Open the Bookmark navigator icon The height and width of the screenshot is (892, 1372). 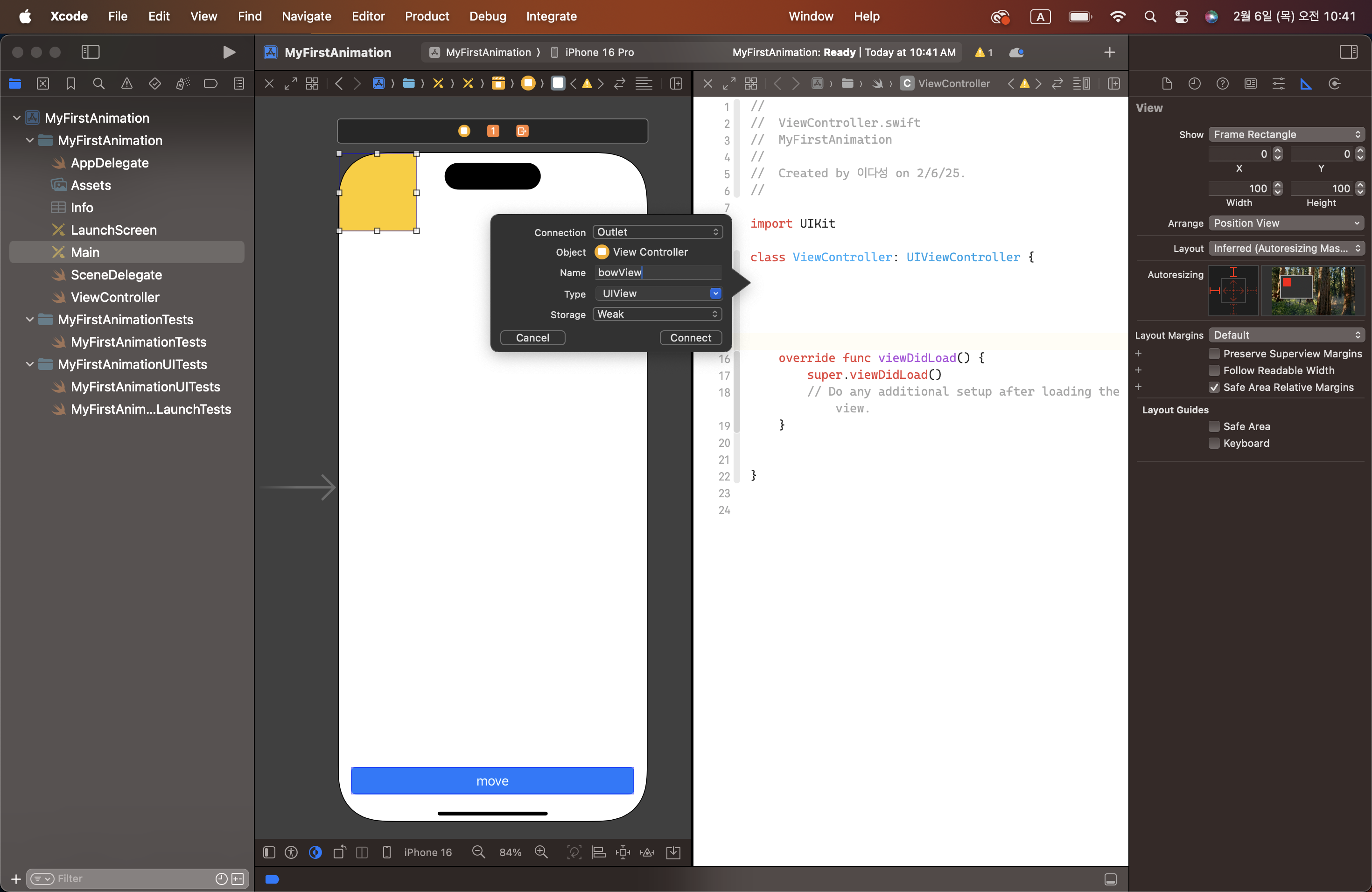click(x=71, y=84)
